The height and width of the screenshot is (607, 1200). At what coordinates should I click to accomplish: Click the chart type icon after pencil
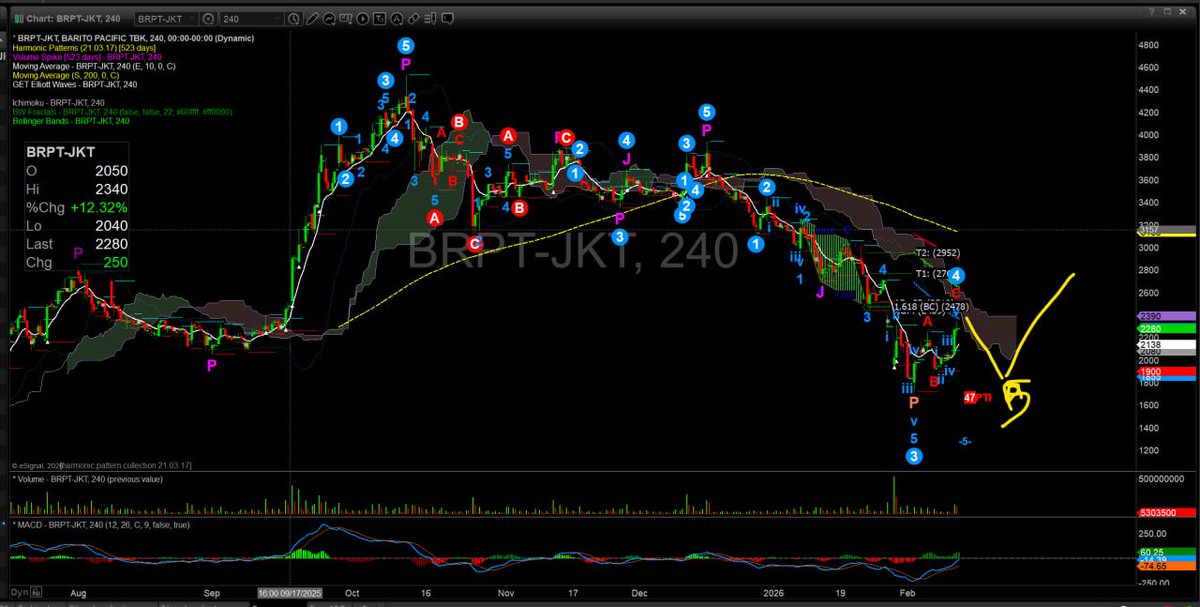[x=330, y=19]
